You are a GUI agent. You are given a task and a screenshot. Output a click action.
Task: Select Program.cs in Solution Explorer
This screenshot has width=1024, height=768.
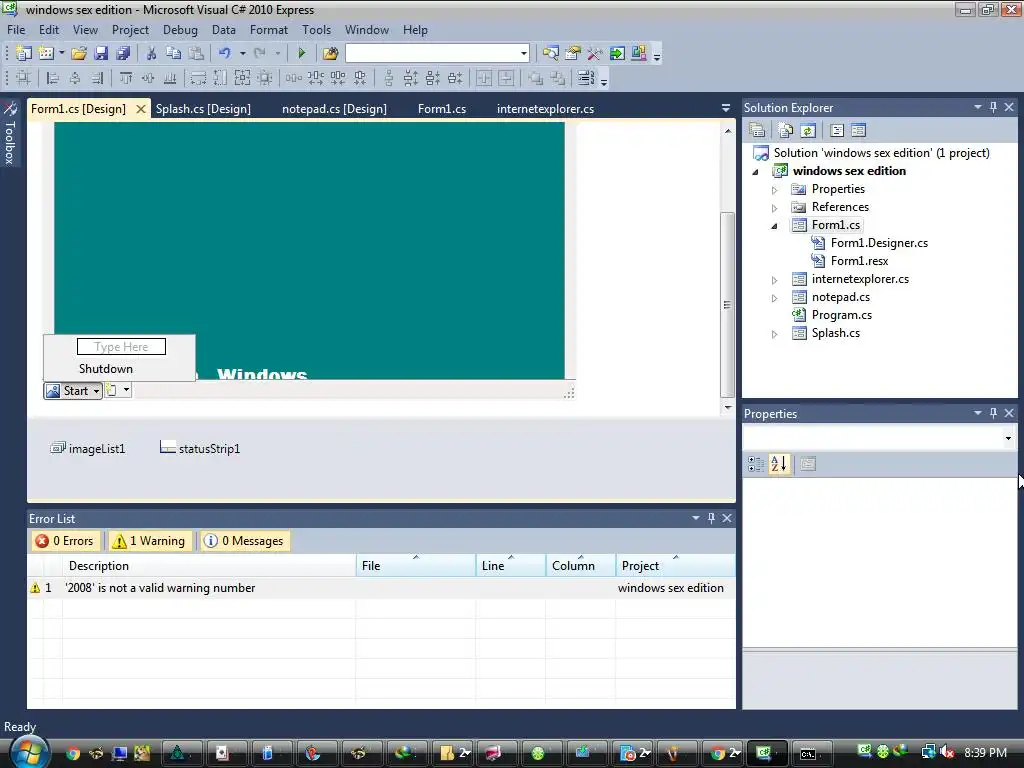pos(841,315)
